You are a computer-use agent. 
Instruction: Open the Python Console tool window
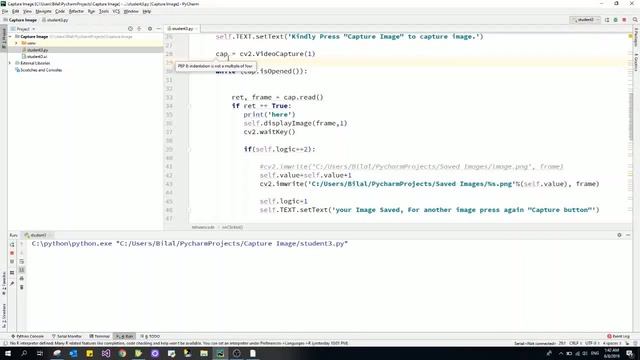pos(27,337)
